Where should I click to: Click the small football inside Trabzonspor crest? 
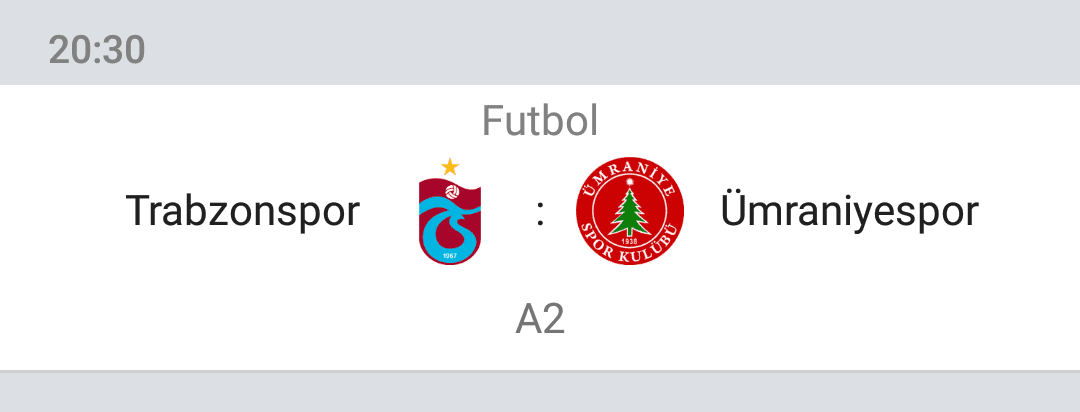point(453,192)
